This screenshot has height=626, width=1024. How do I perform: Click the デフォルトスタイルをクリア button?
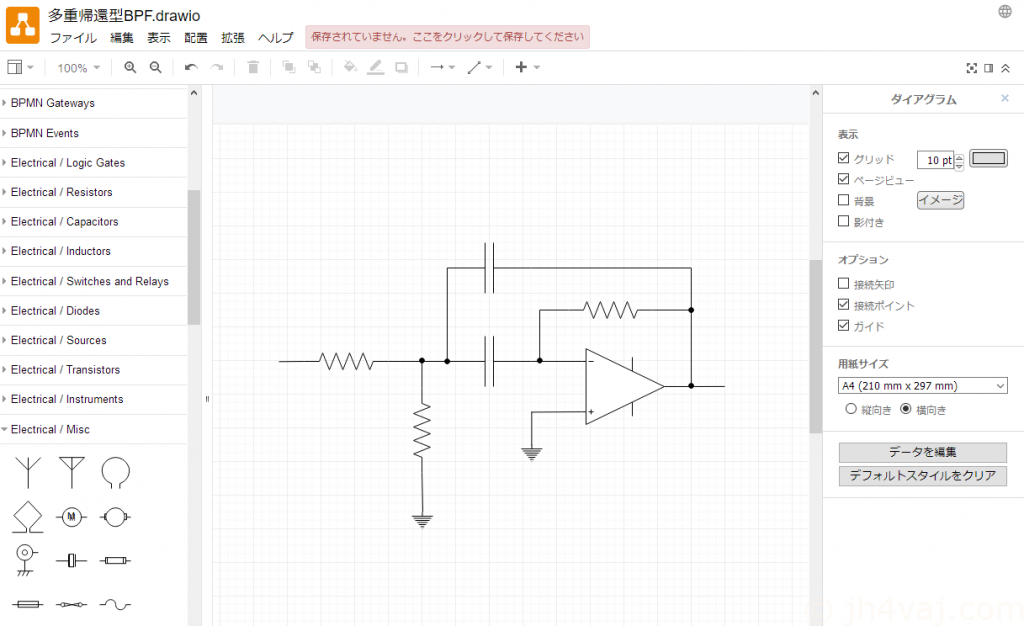pos(923,476)
